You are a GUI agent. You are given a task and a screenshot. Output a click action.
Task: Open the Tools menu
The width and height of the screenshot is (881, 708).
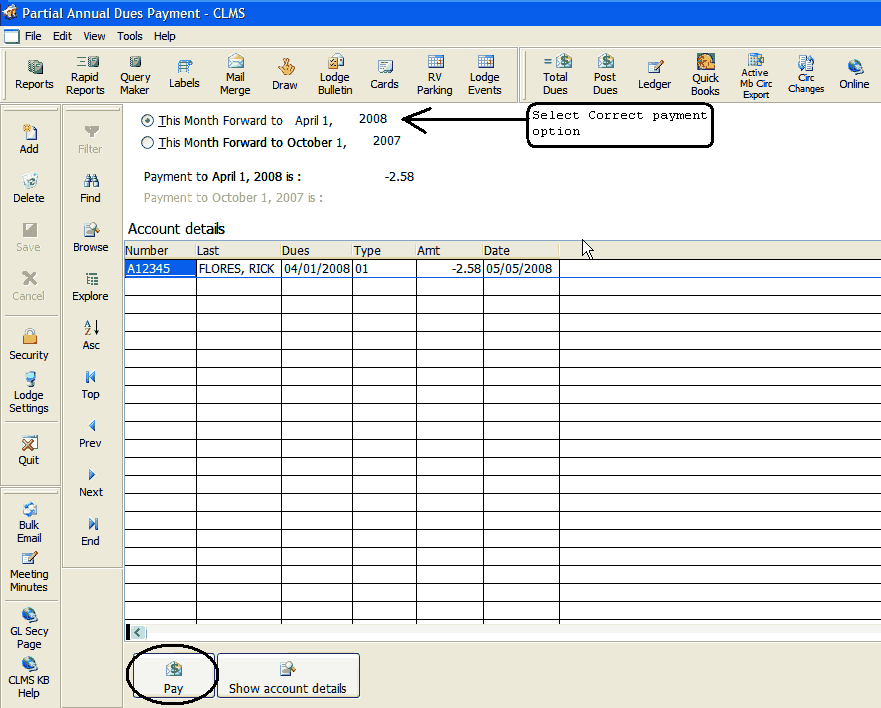(x=130, y=36)
